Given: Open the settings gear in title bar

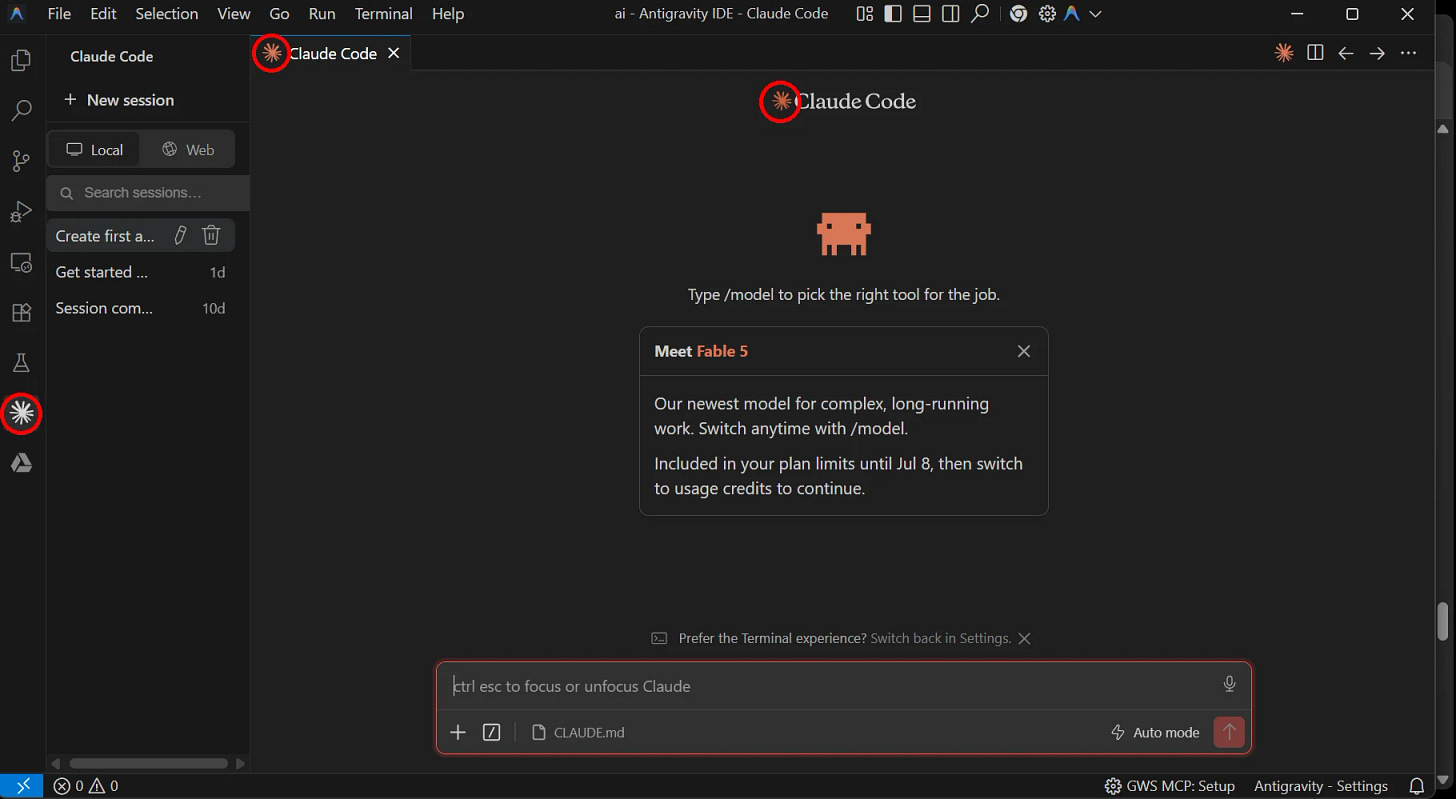Looking at the screenshot, I should [x=1047, y=14].
